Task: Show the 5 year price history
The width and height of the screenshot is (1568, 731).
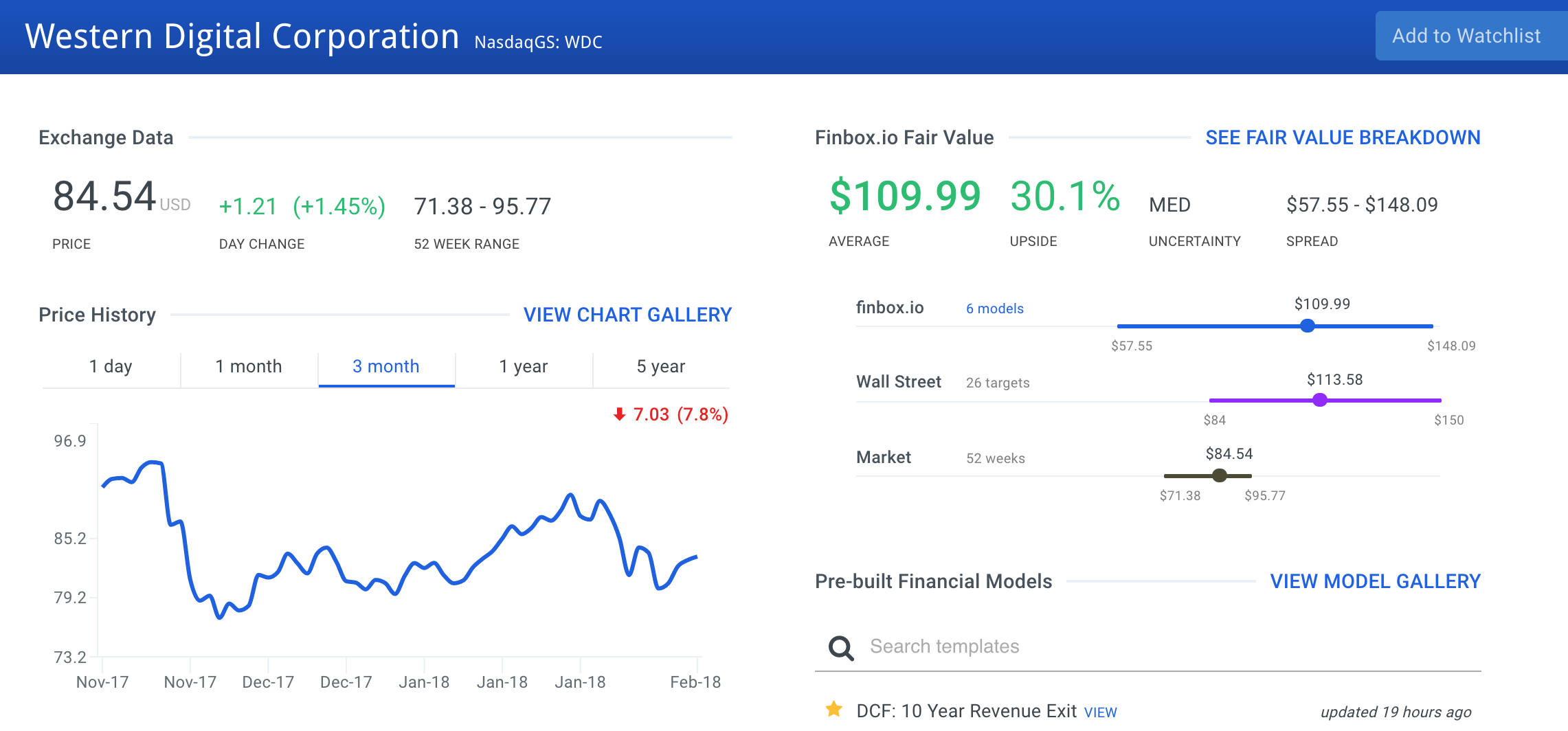Action: tap(661, 367)
